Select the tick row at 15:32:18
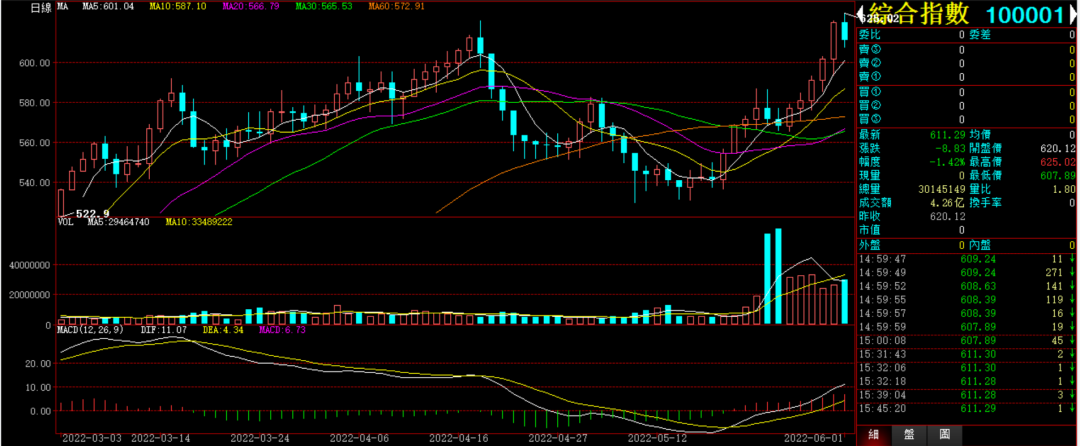1080x446 pixels. click(x=967, y=381)
